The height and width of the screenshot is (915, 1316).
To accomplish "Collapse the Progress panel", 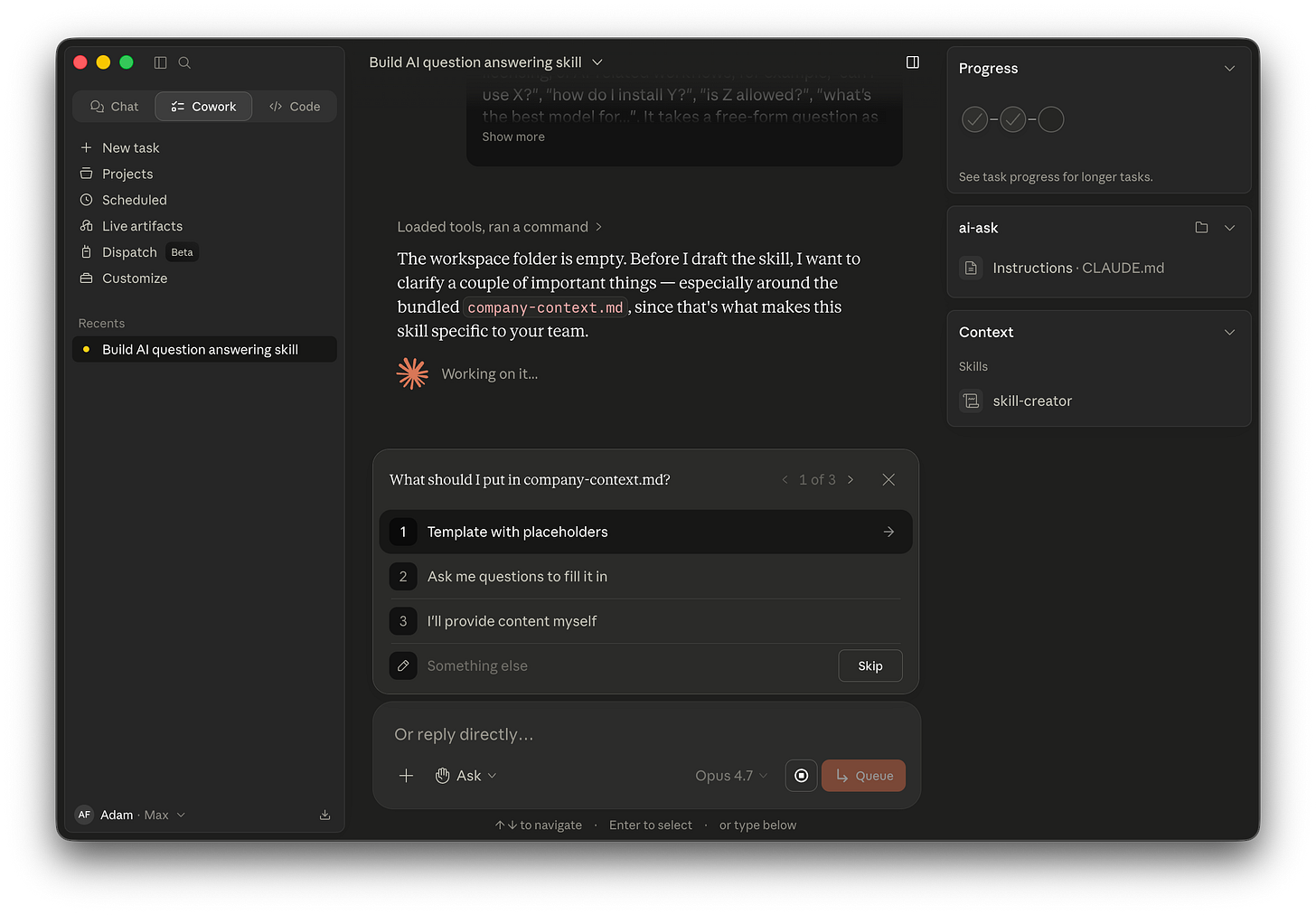I will (1229, 69).
